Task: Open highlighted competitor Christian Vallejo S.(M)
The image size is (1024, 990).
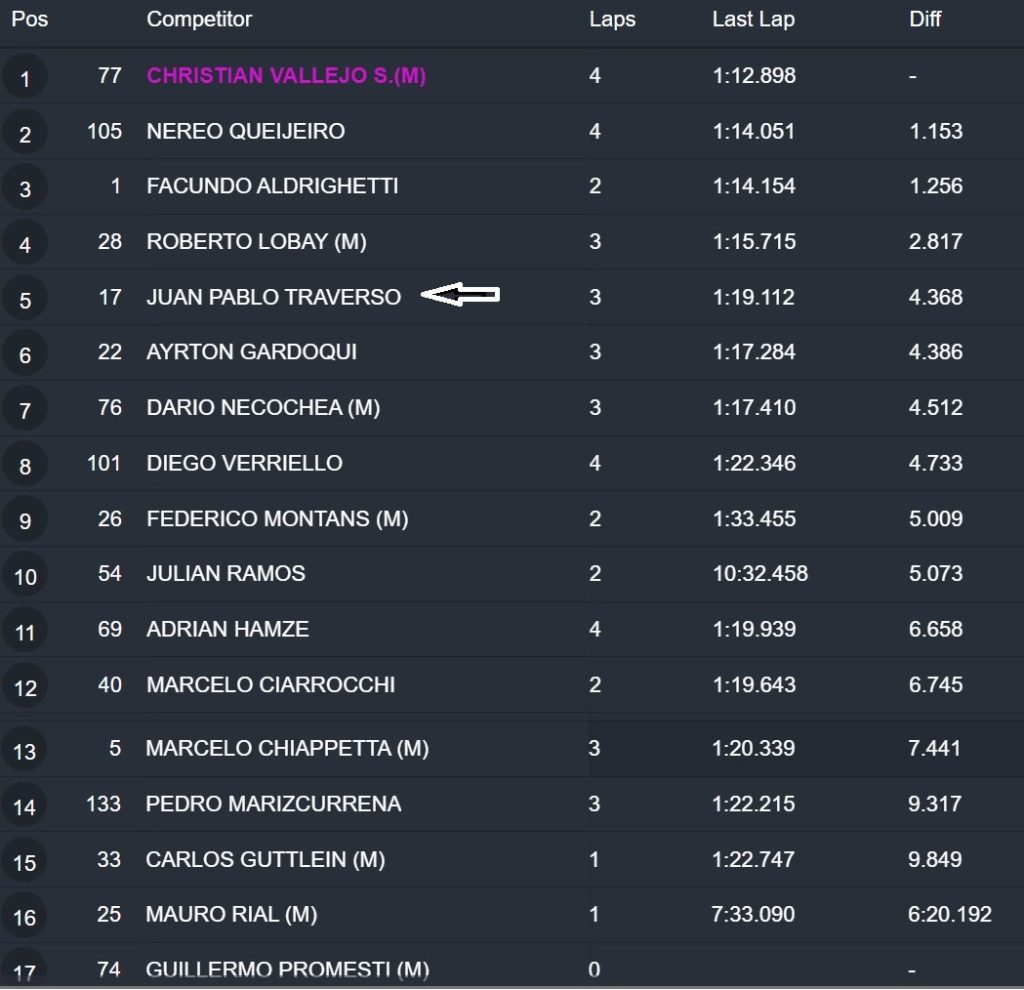Action: [x=286, y=76]
